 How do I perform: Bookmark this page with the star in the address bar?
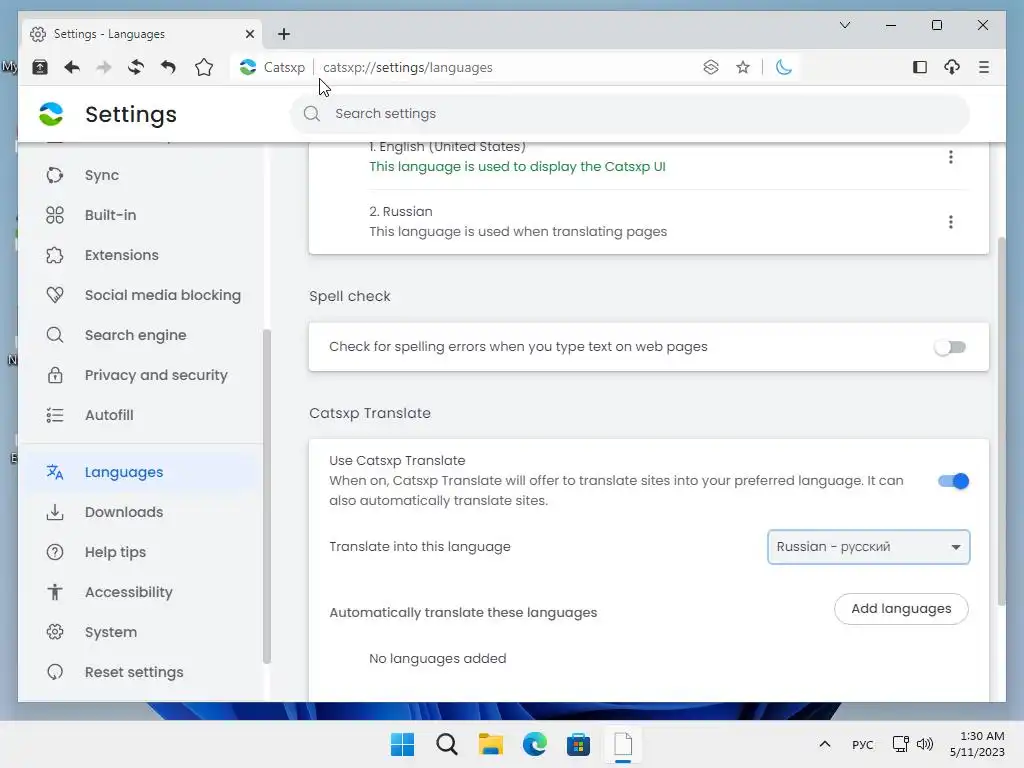743,67
